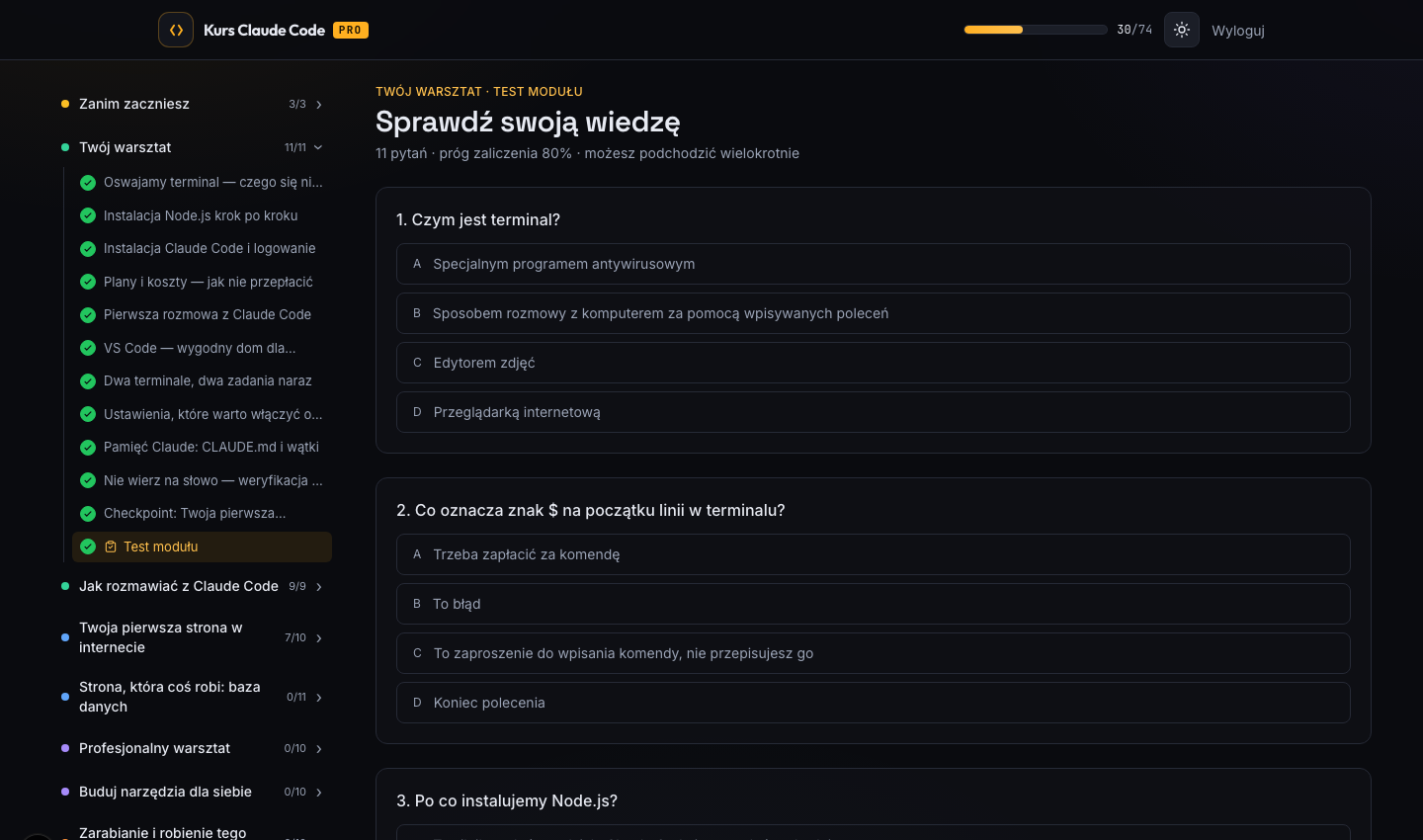Click the checkmark beside Pamięć Claude lesson
Screen dimensions: 1423x840
(88, 448)
